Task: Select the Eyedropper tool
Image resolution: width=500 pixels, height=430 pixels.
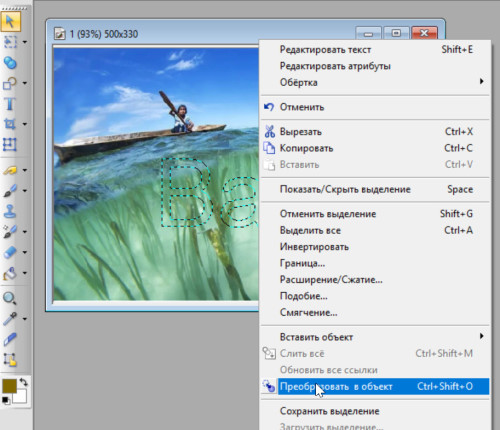Action: tap(10, 319)
